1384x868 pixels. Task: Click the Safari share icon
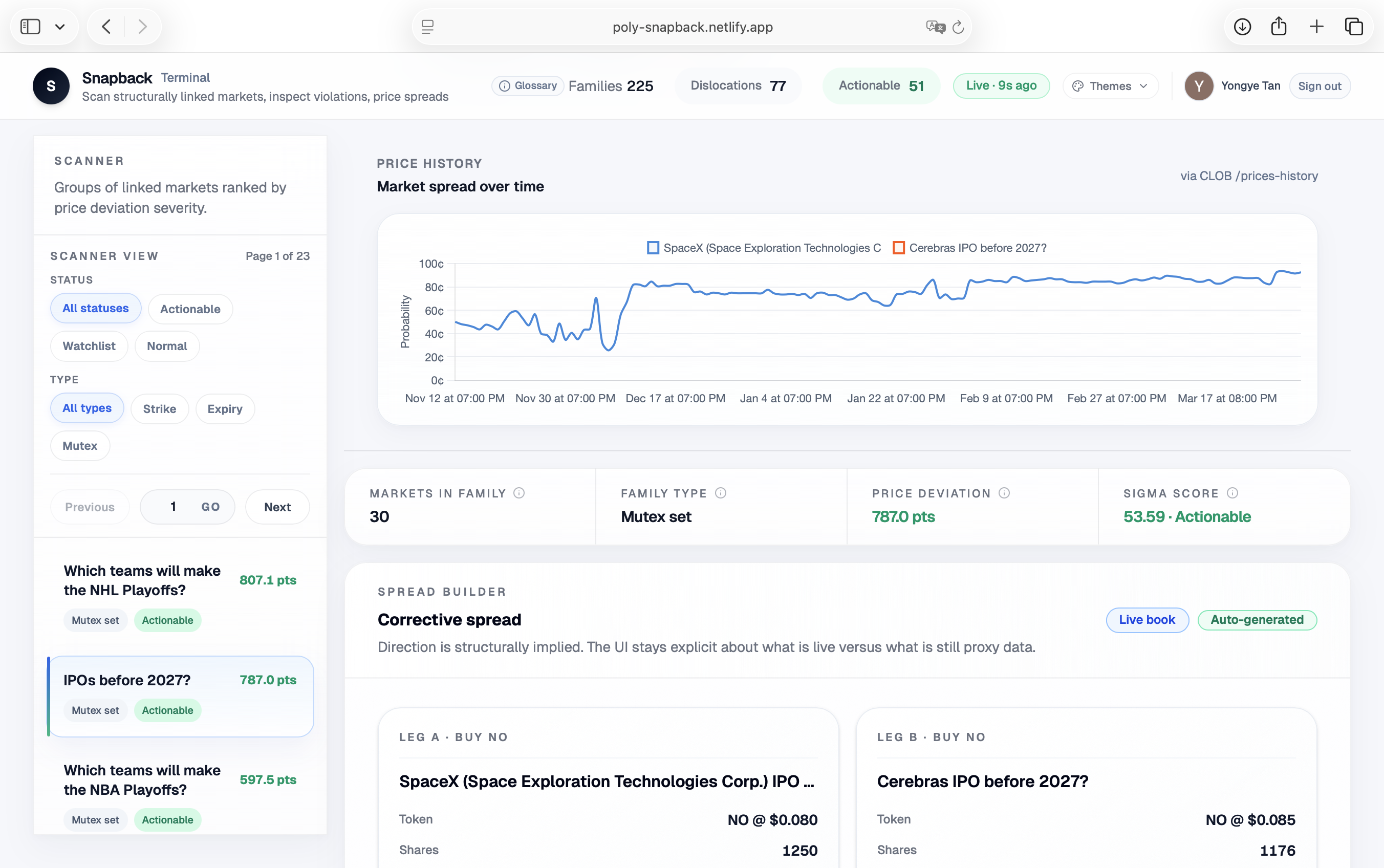1279,27
